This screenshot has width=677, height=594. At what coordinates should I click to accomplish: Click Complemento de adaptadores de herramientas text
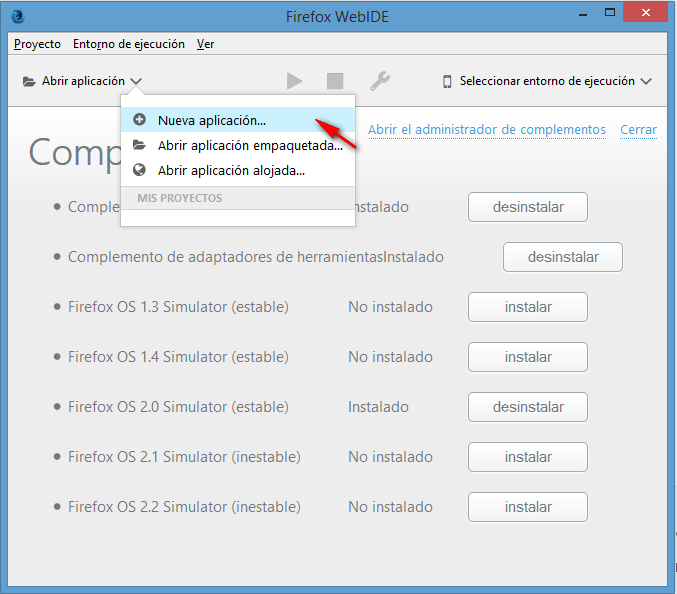pyautogui.click(x=225, y=257)
